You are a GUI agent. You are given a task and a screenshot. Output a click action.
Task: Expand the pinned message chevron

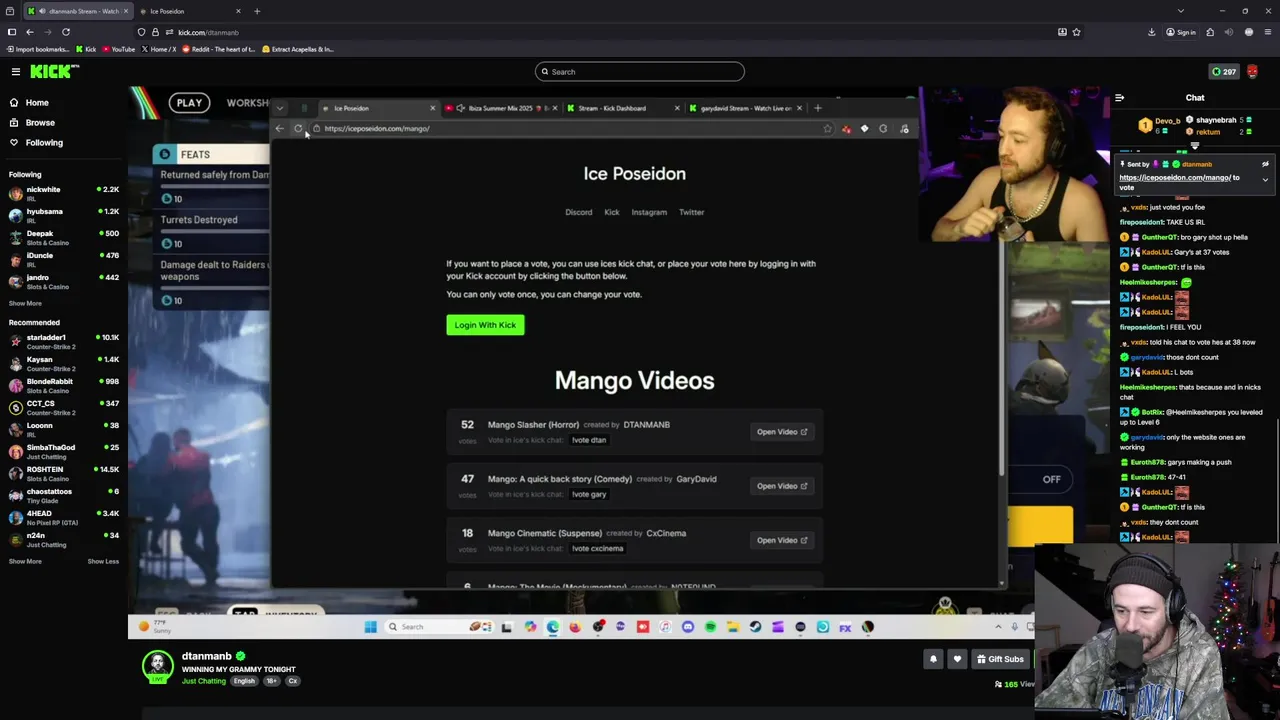(1265, 180)
